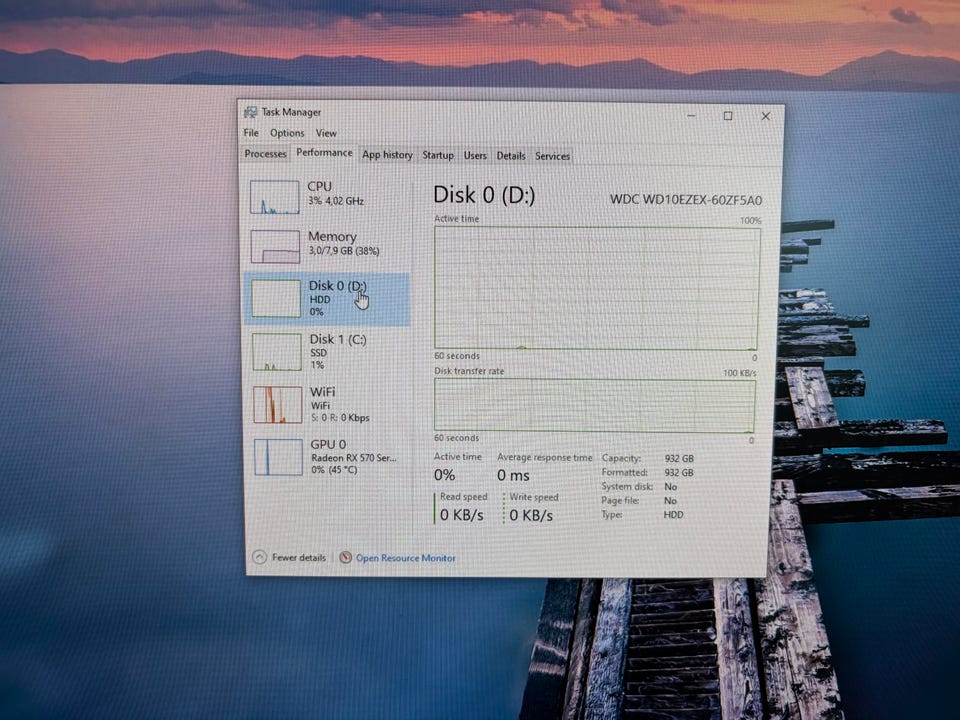This screenshot has width=960, height=720.
Task: Collapse with the Fewer details chevron icon
Action: (x=260, y=557)
